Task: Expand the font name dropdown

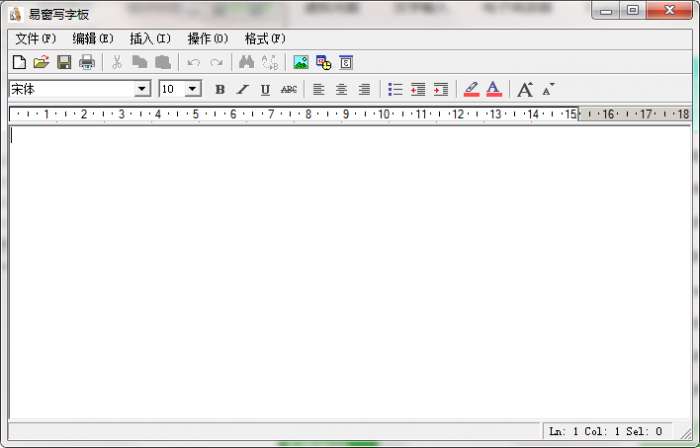Action: pyautogui.click(x=142, y=89)
